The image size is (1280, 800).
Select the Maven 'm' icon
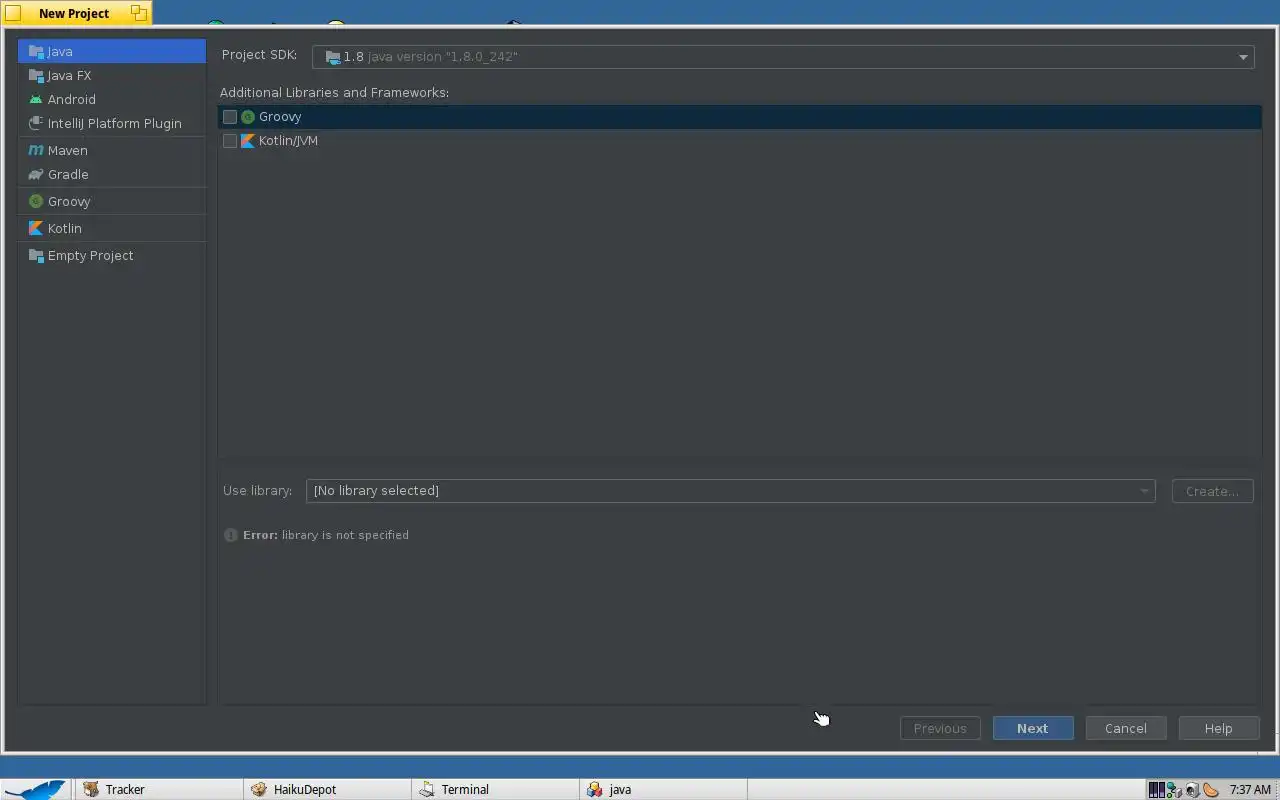pos(36,150)
